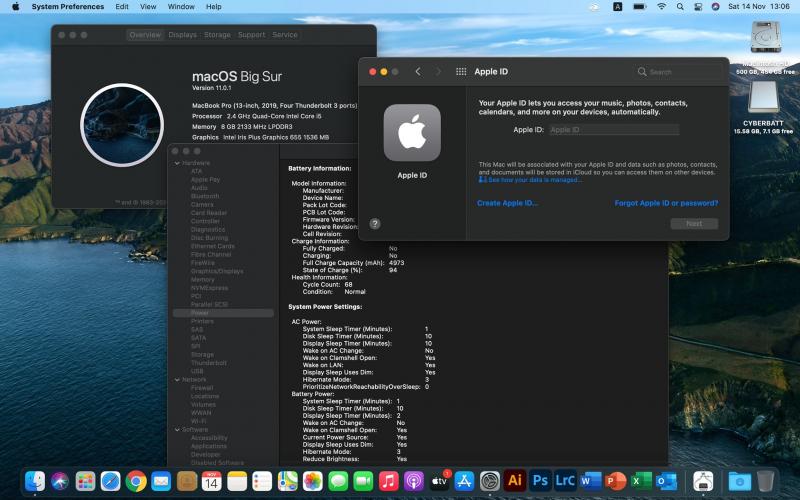Screen dimensions: 800x500
Task: Select Bluetooth in System Information sidebar
Action: click(205, 196)
